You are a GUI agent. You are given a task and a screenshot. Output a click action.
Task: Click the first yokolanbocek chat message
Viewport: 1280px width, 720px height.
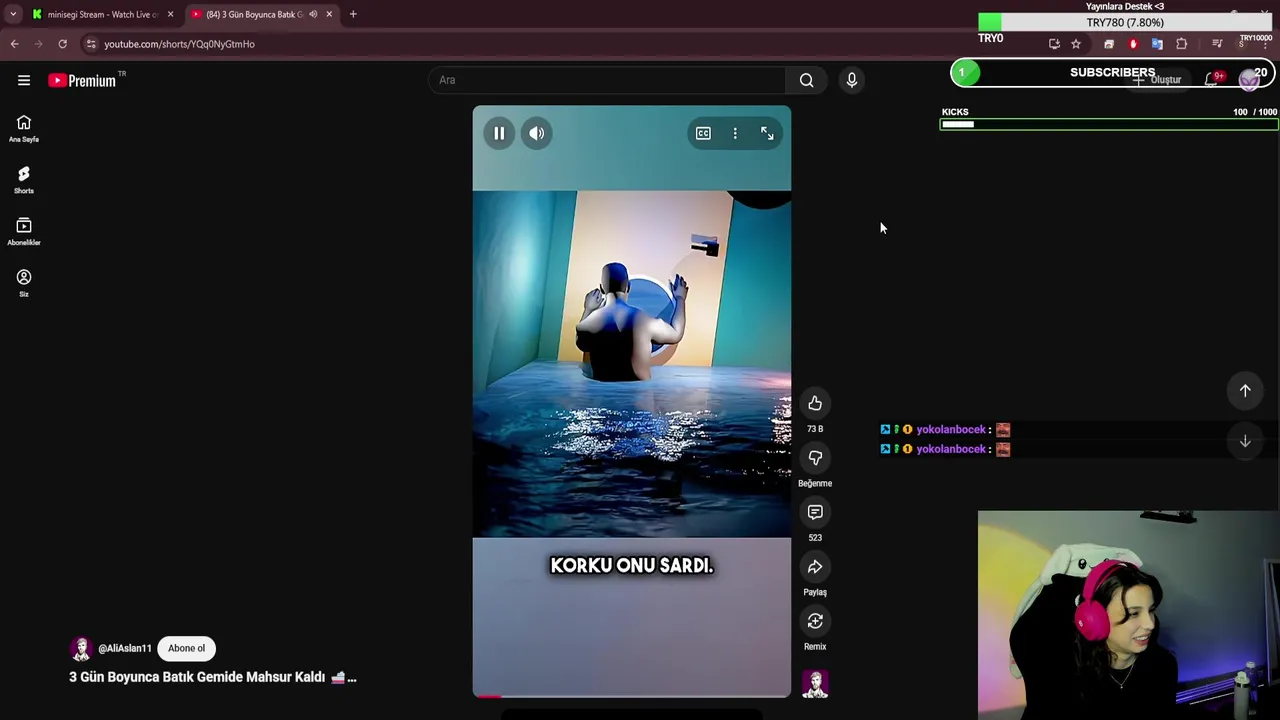click(x=945, y=429)
